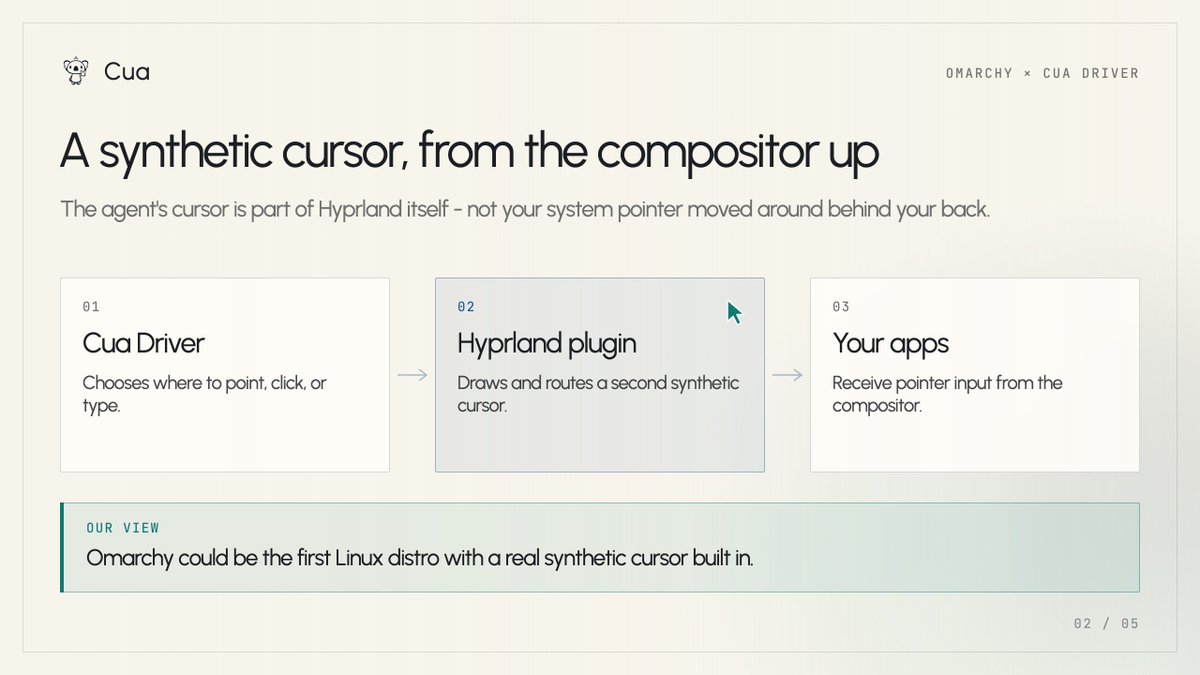This screenshot has width=1200, height=675.
Task: Click the slide title about synthetic cursor
Action: tap(470, 152)
